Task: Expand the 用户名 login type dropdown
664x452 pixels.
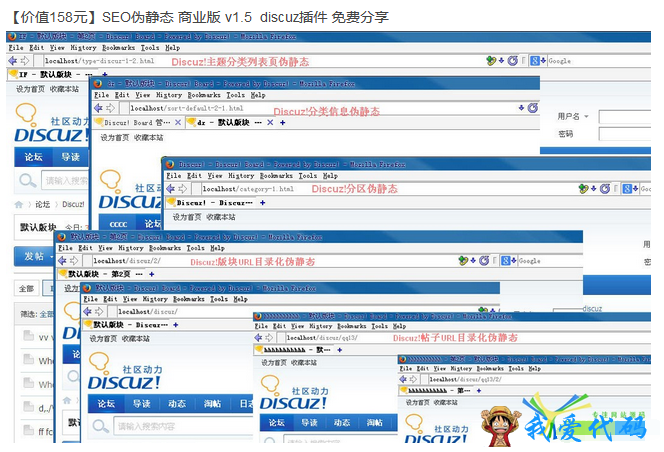Action: pyautogui.click(x=587, y=116)
